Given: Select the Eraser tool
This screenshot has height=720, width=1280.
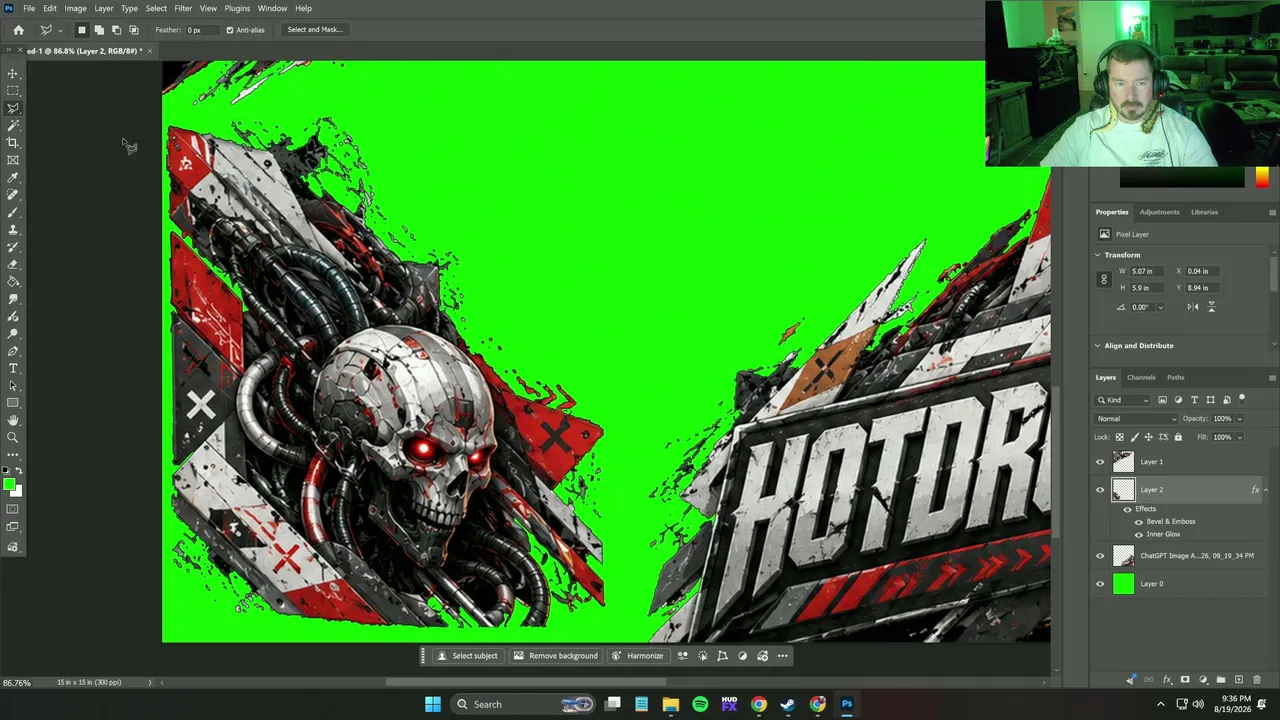Looking at the screenshot, I should [x=13, y=264].
